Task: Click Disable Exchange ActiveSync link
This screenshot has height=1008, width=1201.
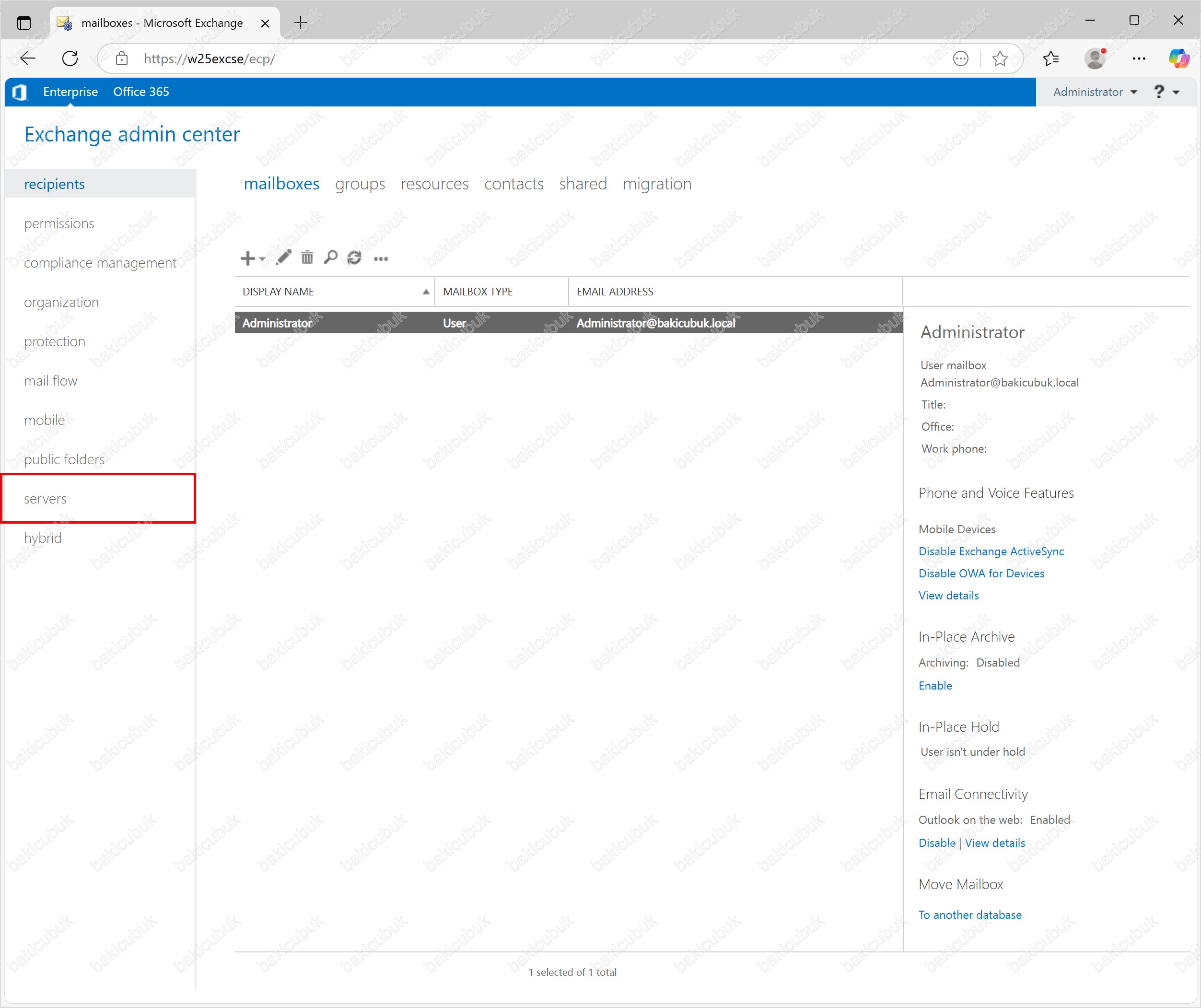Action: click(x=991, y=551)
